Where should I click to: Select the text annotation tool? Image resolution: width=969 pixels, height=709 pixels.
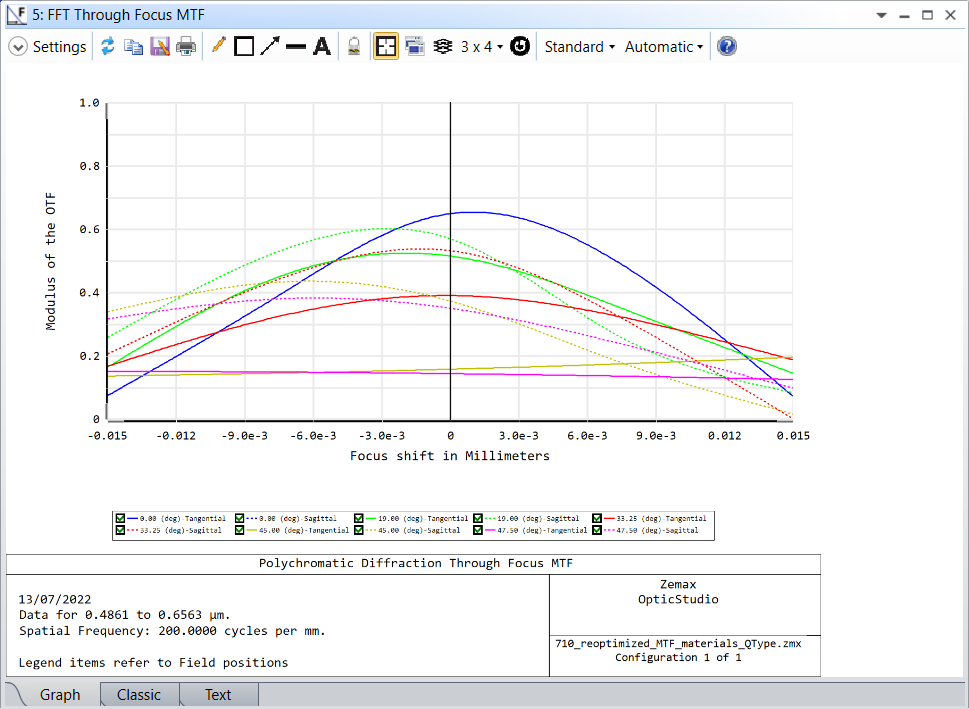321,47
